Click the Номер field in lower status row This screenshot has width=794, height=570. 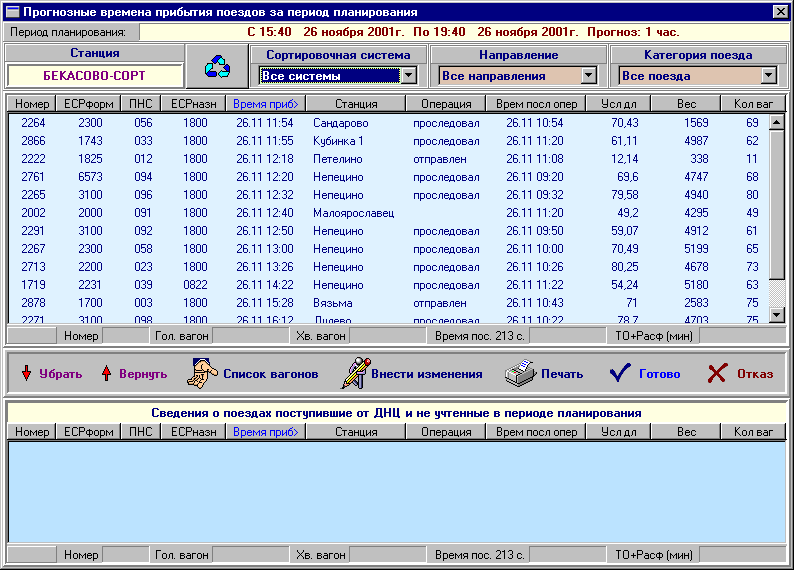coord(126,555)
